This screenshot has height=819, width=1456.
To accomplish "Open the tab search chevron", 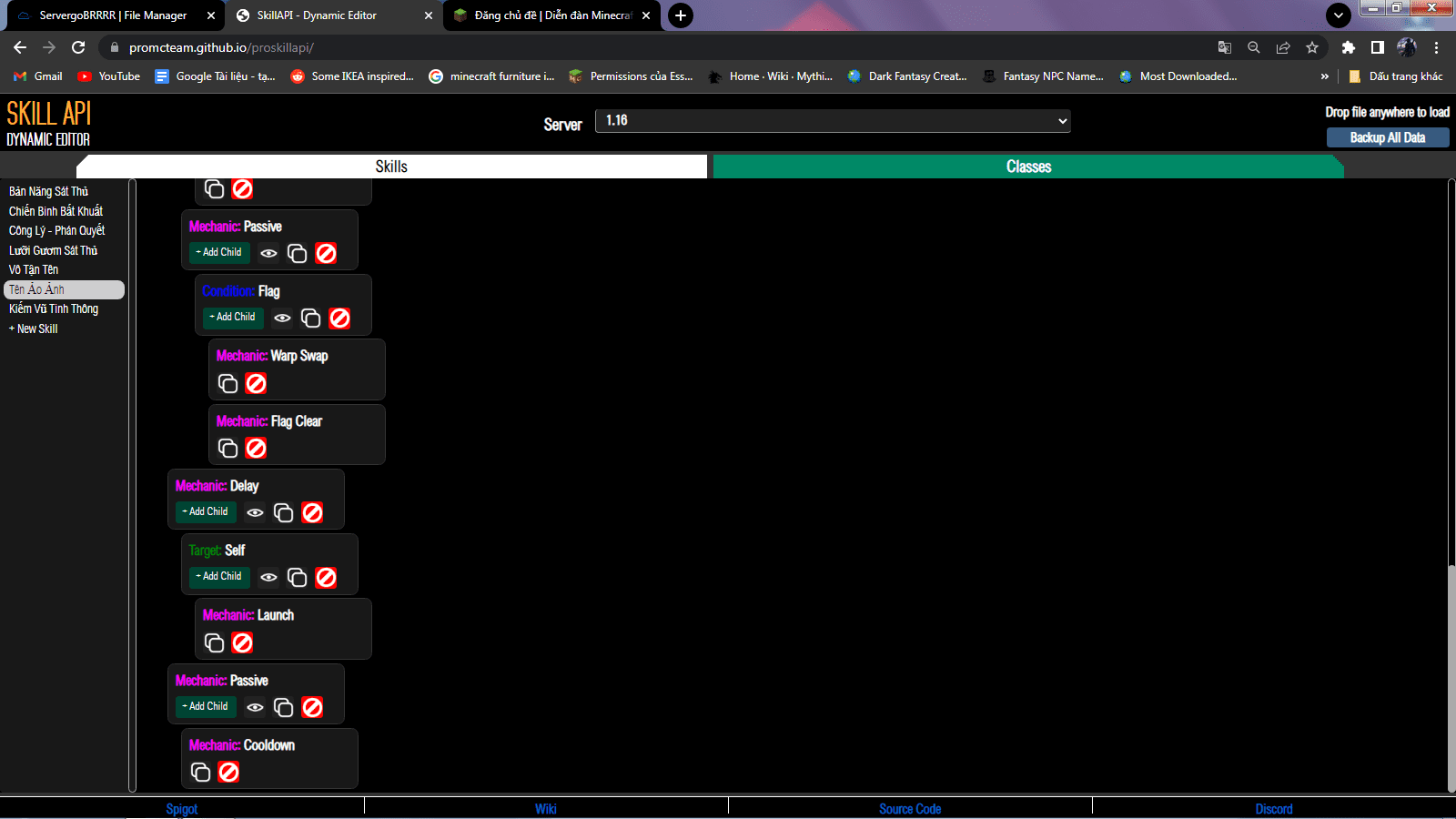I will (1339, 15).
